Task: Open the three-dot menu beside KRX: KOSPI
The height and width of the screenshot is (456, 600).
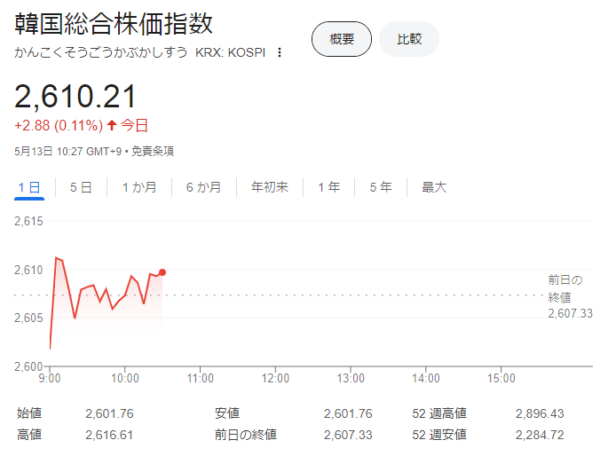Action: pyautogui.click(x=280, y=53)
